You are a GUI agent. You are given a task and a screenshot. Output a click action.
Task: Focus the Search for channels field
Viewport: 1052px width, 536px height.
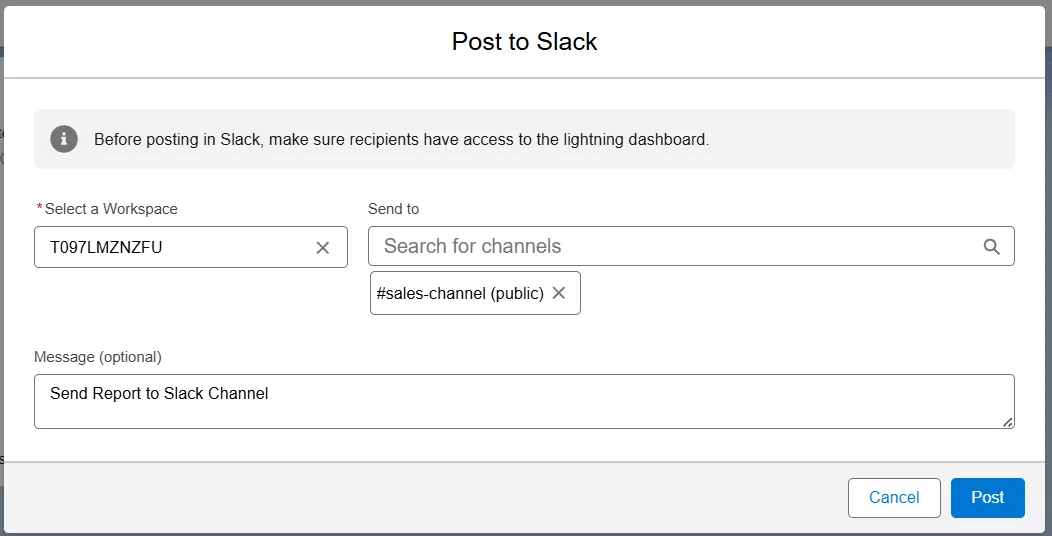670,246
